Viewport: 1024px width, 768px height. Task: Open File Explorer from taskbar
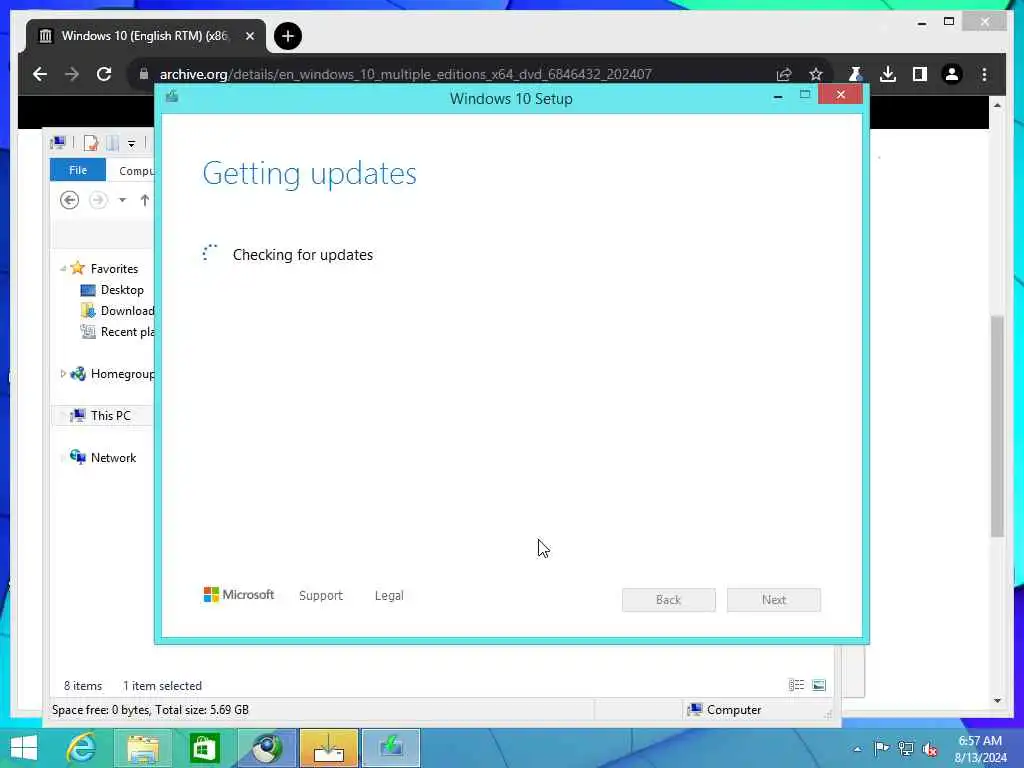tap(142, 748)
